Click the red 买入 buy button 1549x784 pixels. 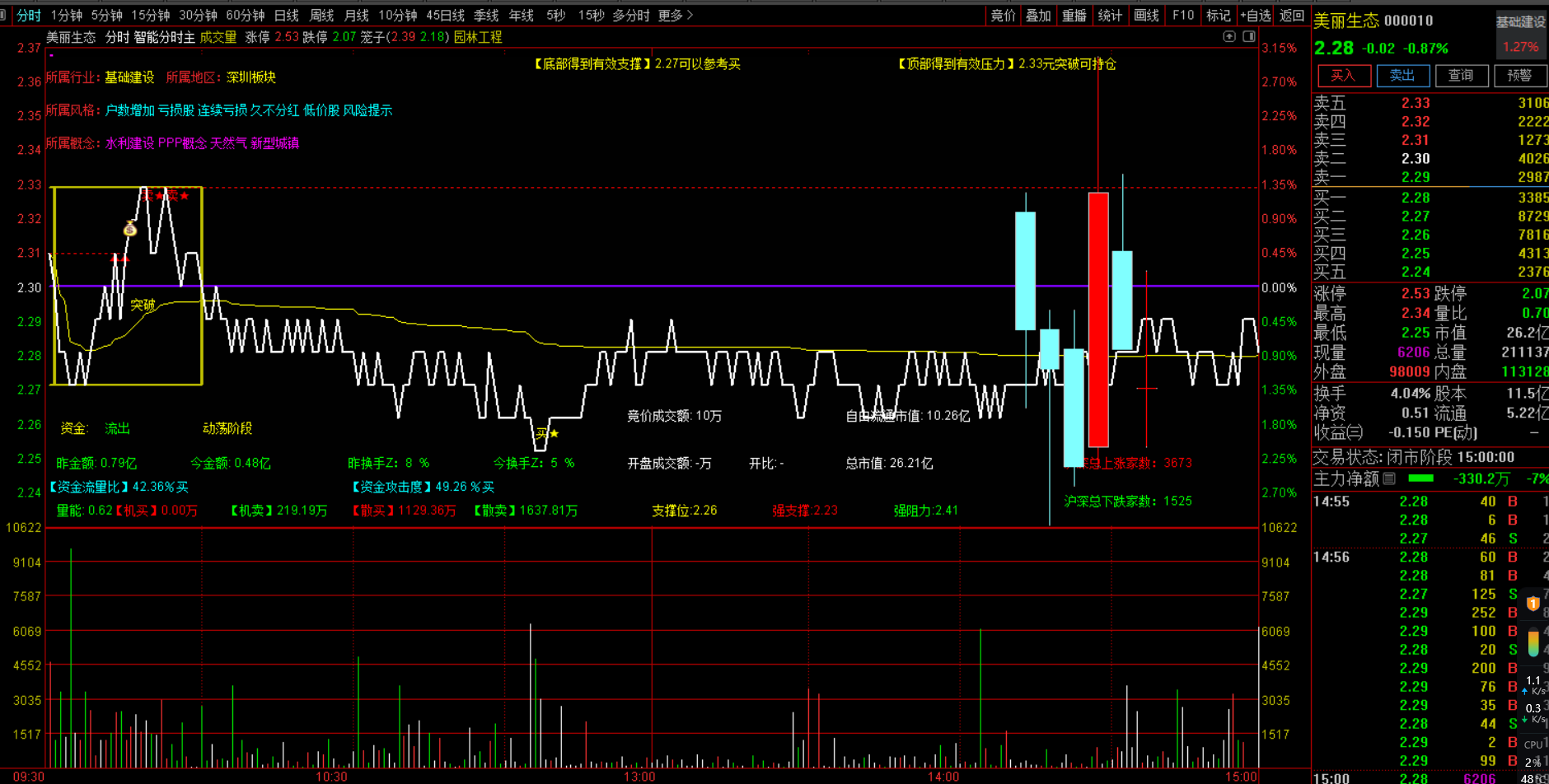point(1344,76)
